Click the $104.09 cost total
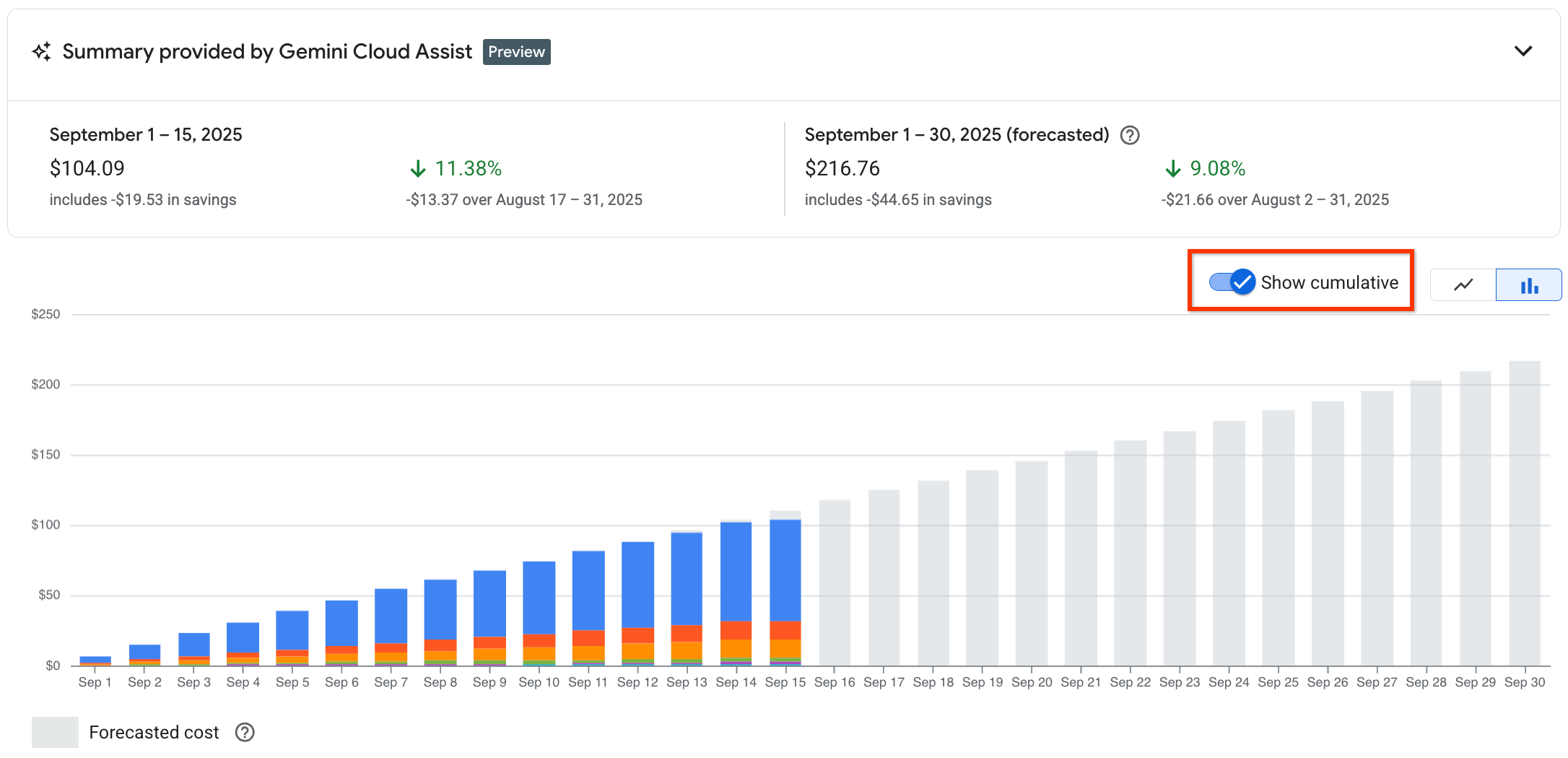The image size is (1568, 758). pos(87,169)
